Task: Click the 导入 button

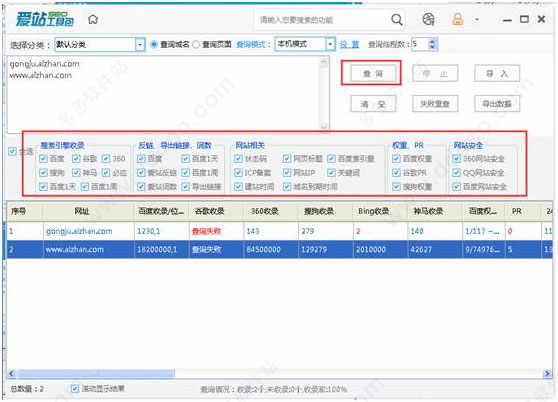Action: pos(496,74)
